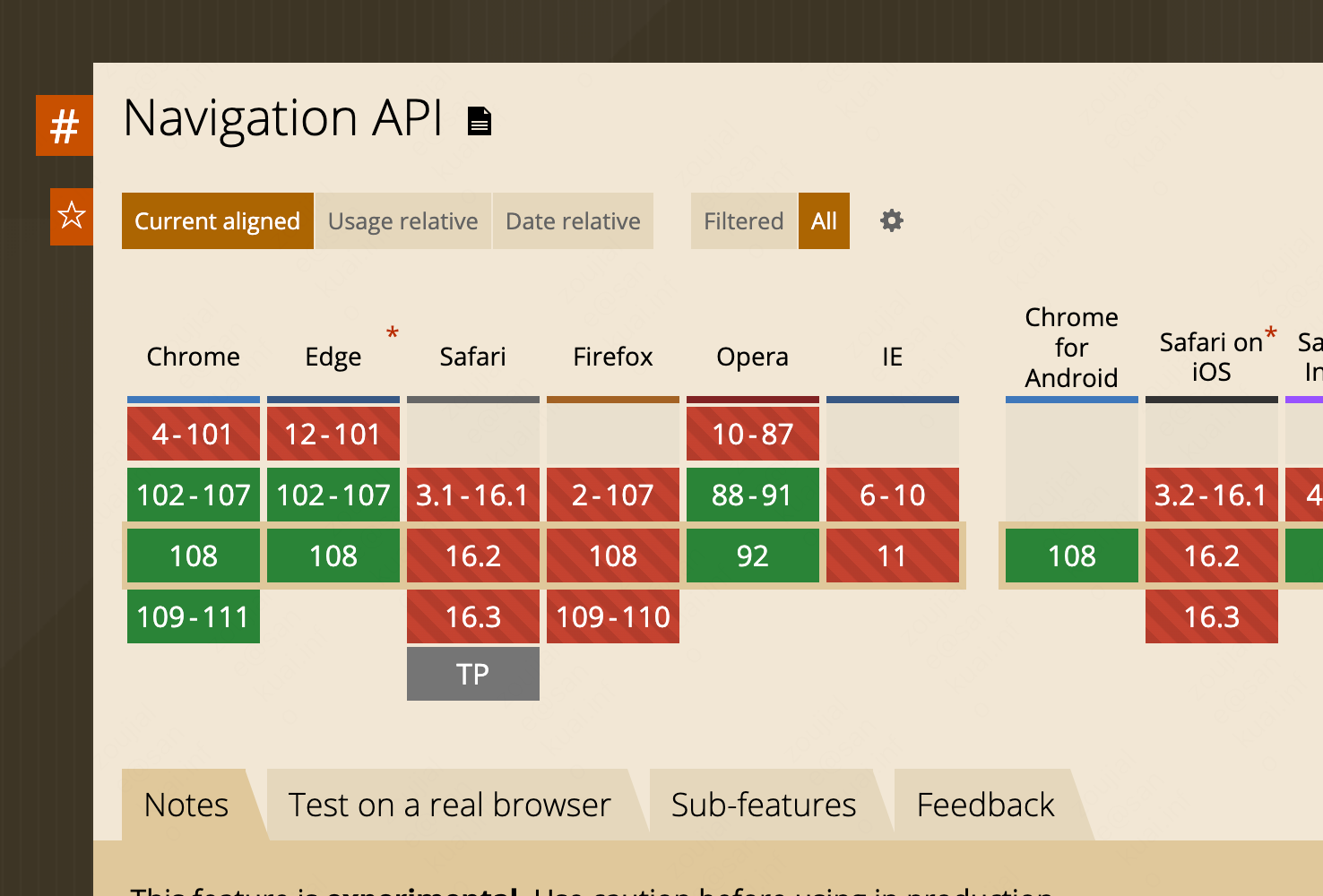This screenshot has width=1323, height=896.
Task: Select Safari on iOS 16.3 cell
Action: [x=1212, y=616]
